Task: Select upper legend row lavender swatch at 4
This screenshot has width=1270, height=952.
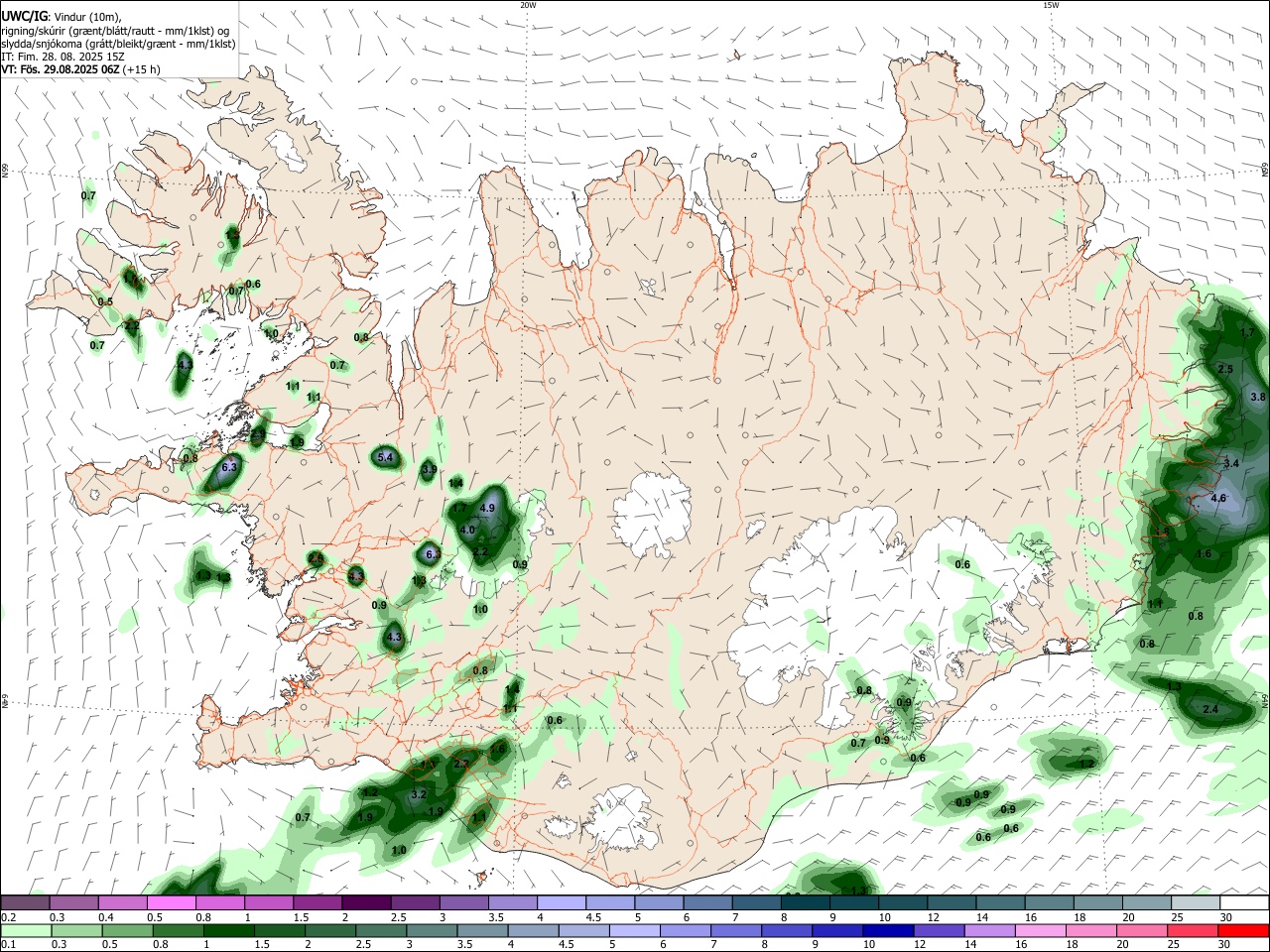Action: [561, 902]
